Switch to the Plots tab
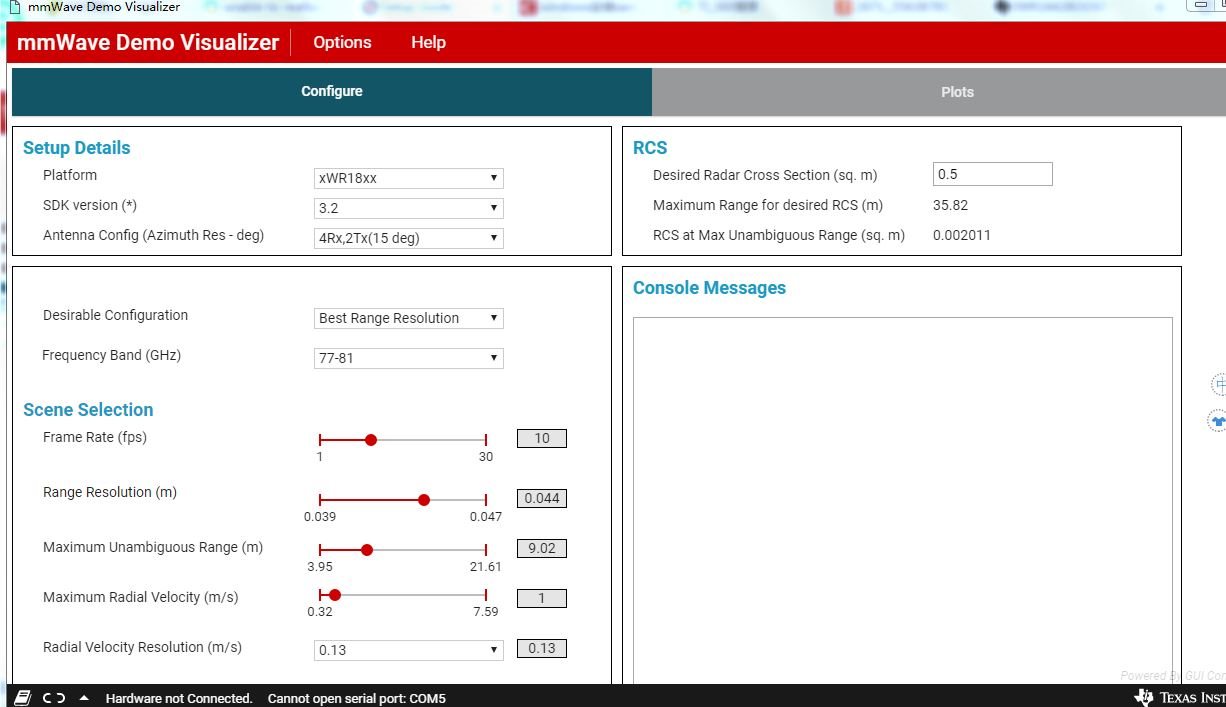Screen dimensions: 1226x707 (x=957, y=92)
